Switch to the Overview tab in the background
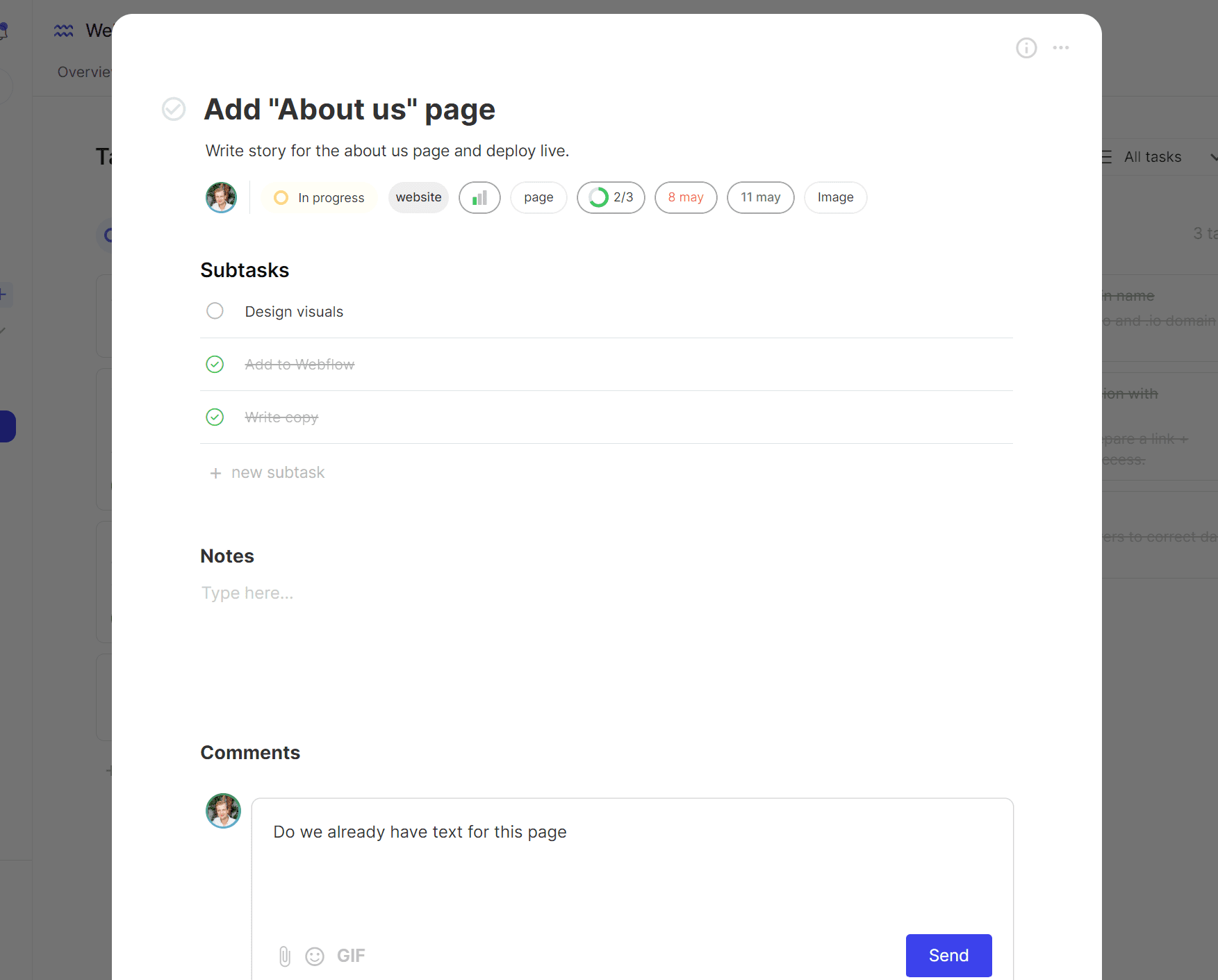The width and height of the screenshot is (1218, 980). (84, 72)
